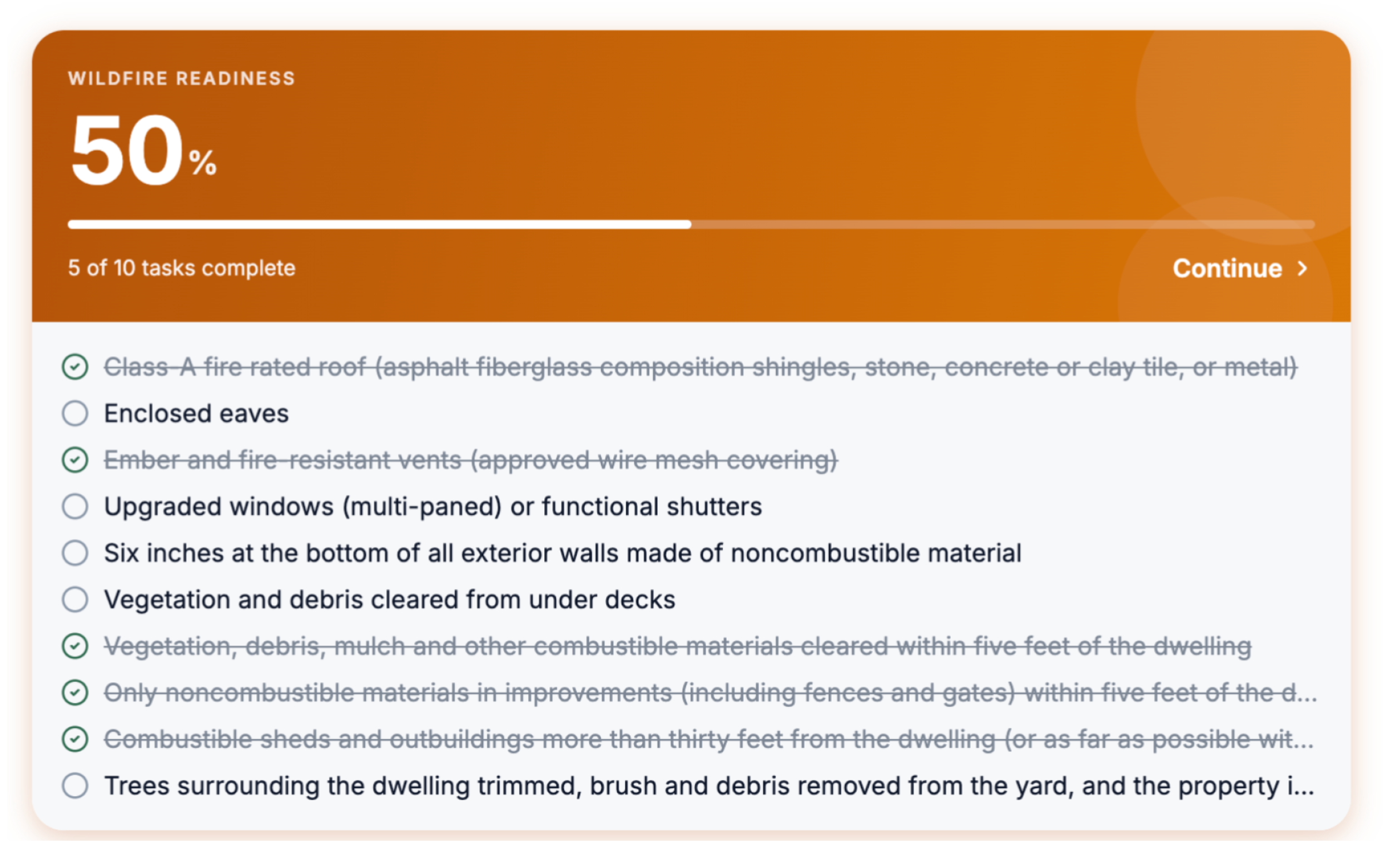Check off Vegetation cleared from under decks
This screenshot has height=868, width=1390.
(x=75, y=600)
